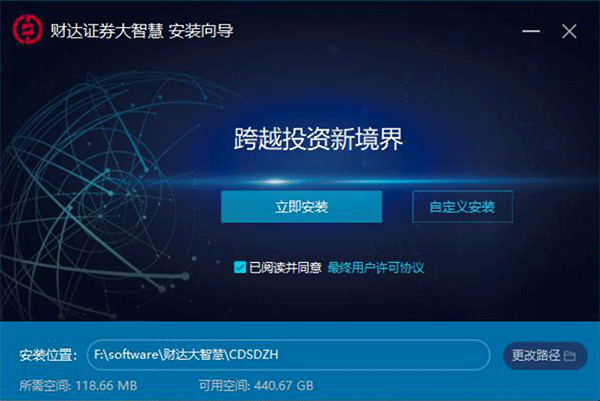Open the 最终用户许可协议 link
This screenshot has width=600, height=401.
(x=376, y=267)
